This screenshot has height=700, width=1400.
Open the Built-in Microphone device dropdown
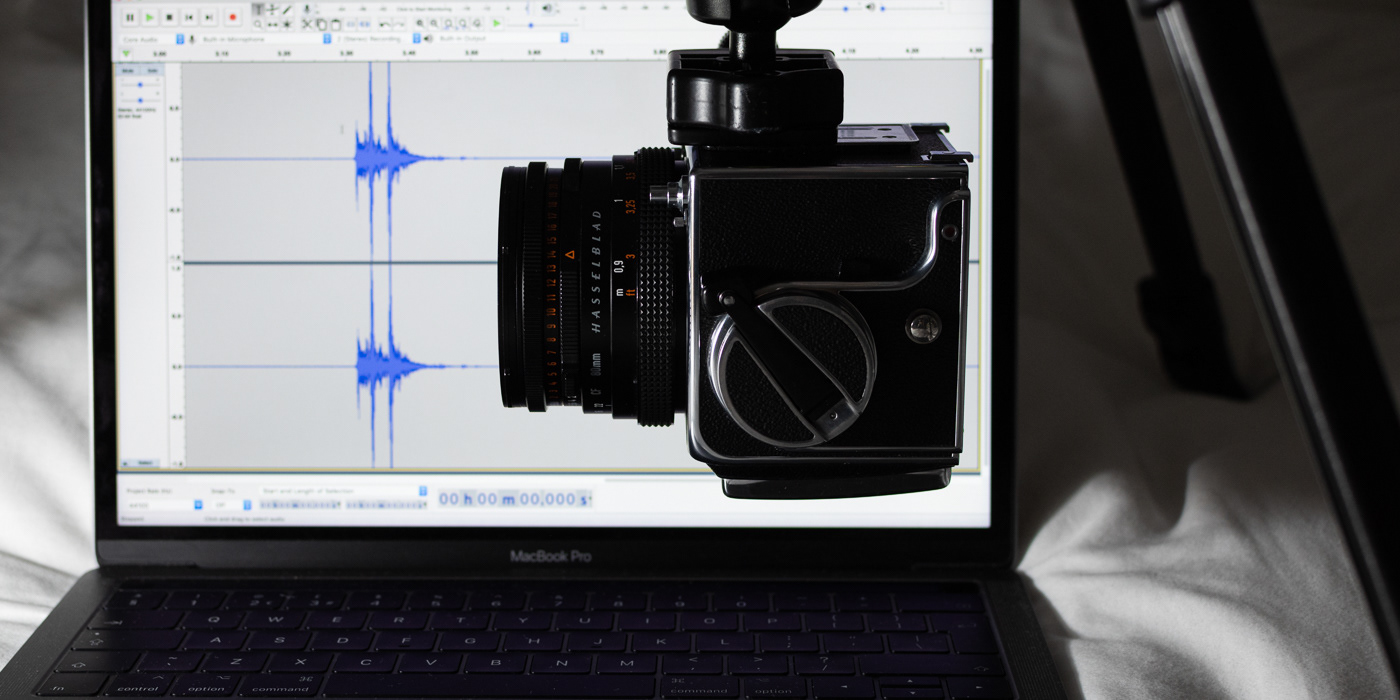point(265,39)
